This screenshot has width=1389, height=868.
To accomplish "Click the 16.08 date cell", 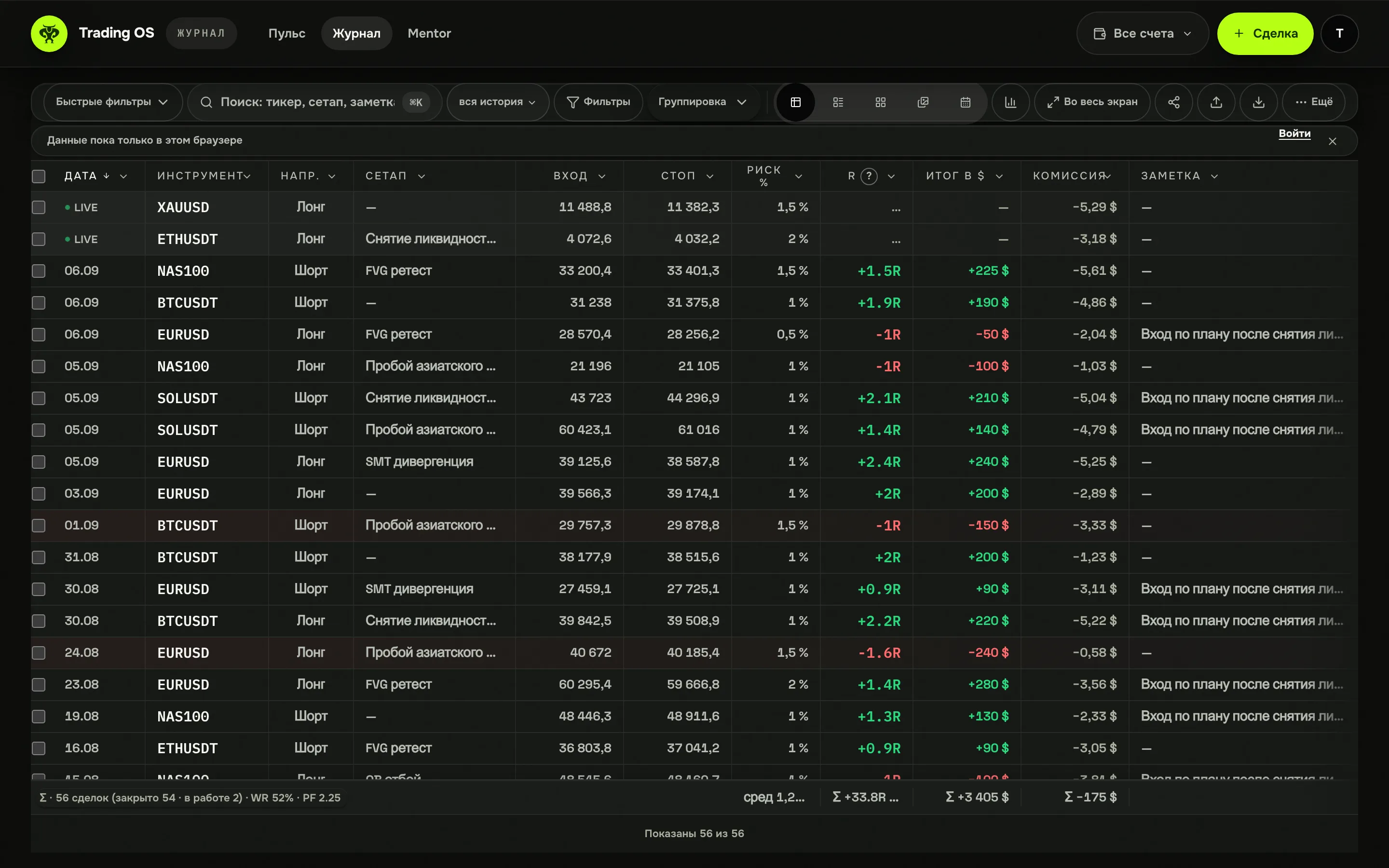I will click(82, 748).
